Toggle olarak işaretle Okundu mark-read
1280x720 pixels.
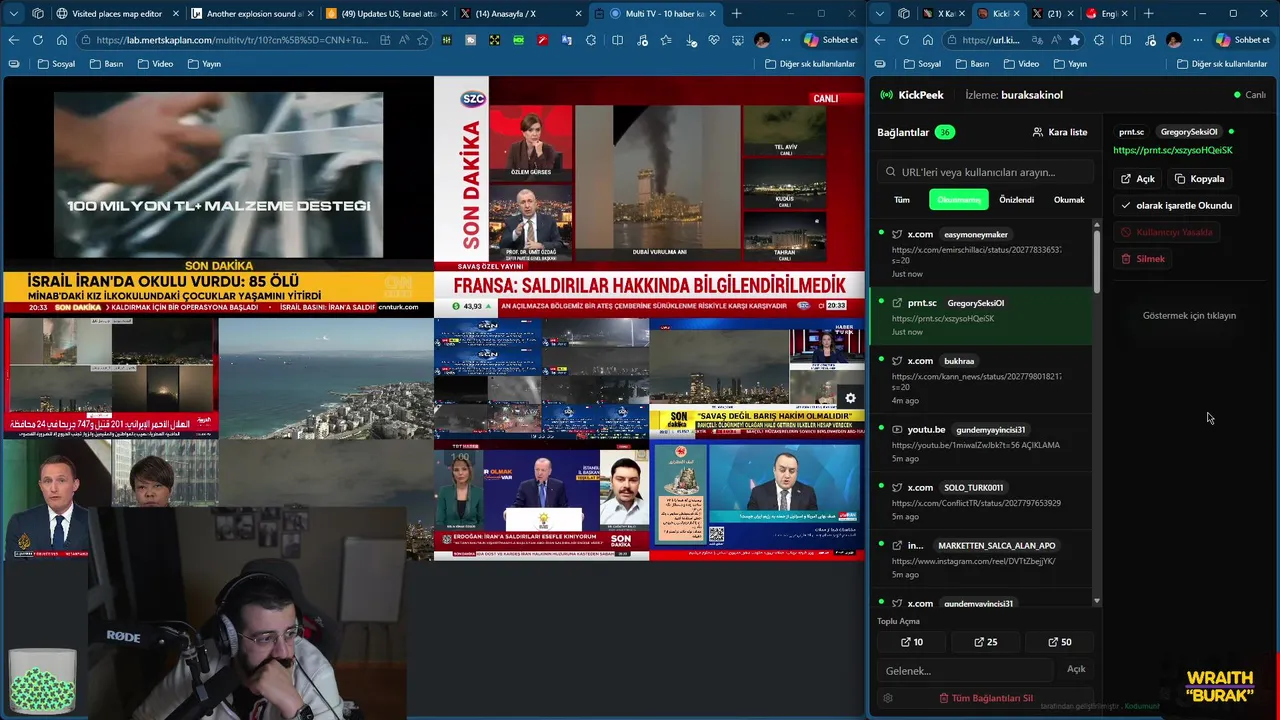(1177, 205)
